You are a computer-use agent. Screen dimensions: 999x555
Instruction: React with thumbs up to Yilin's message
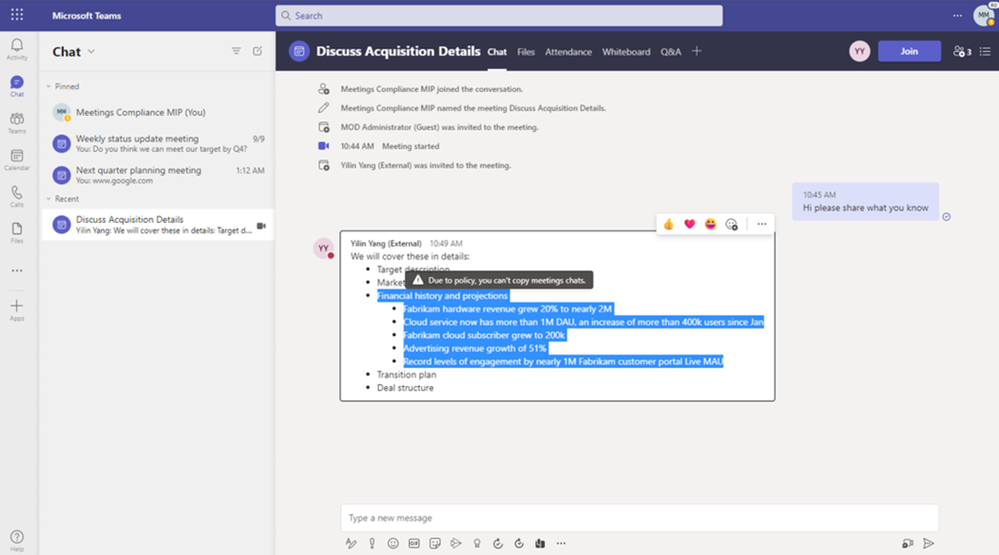pyautogui.click(x=668, y=224)
